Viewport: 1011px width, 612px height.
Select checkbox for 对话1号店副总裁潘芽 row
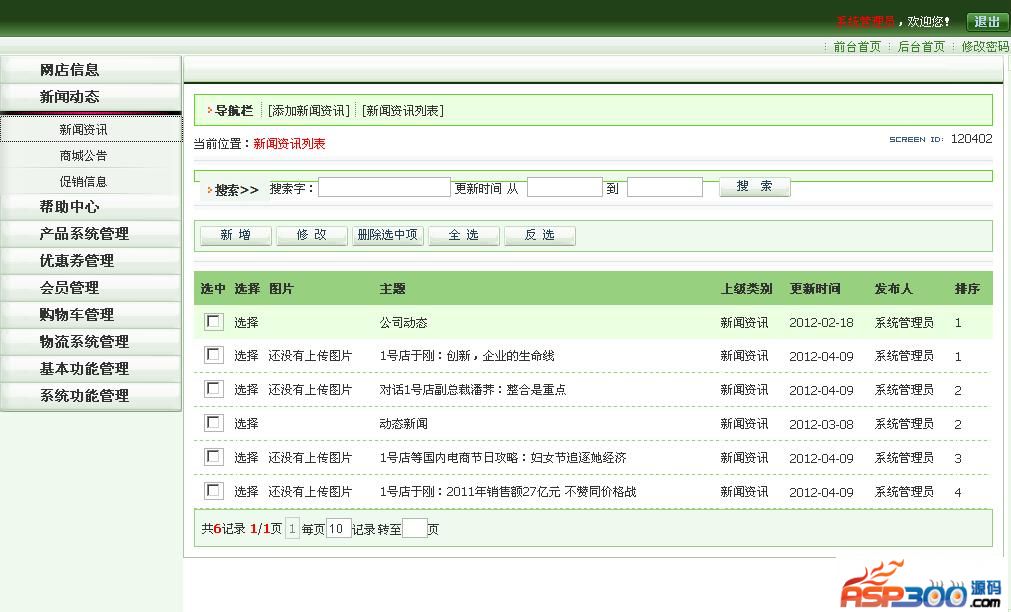(x=213, y=389)
